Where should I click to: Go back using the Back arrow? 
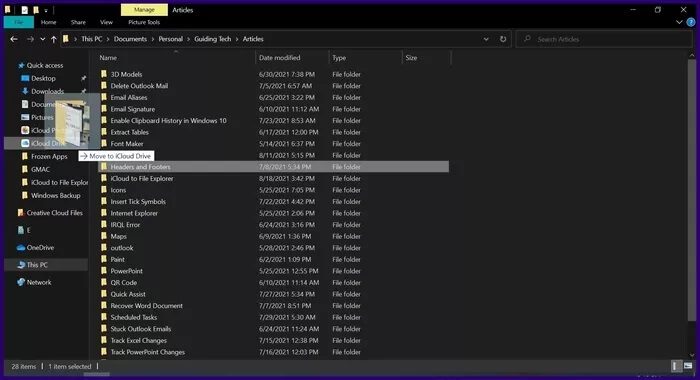point(14,39)
